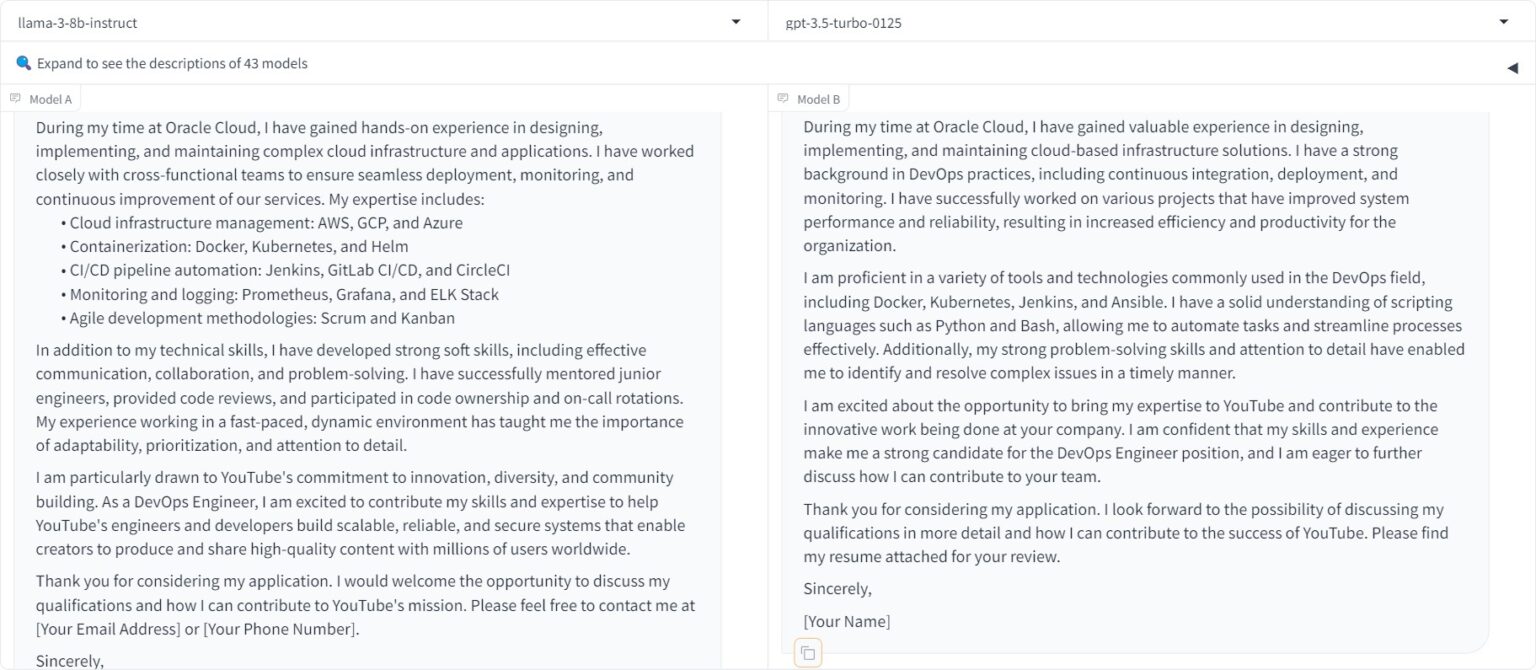Image resolution: width=1536 pixels, height=670 pixels.
Task: Click the Agile development methodologies bullet
Action: click(x=262, y=318)
